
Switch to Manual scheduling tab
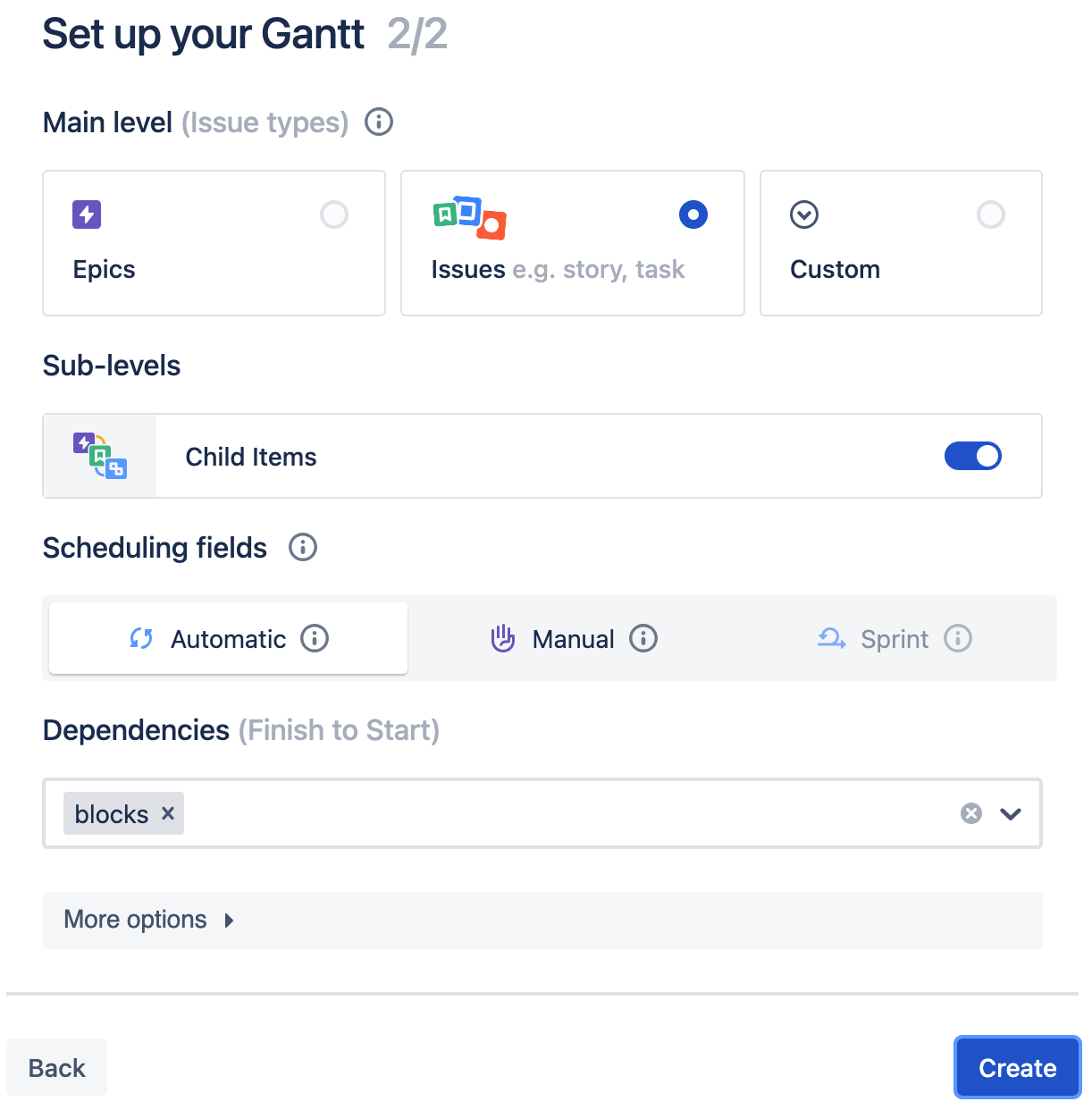[574, 638]
